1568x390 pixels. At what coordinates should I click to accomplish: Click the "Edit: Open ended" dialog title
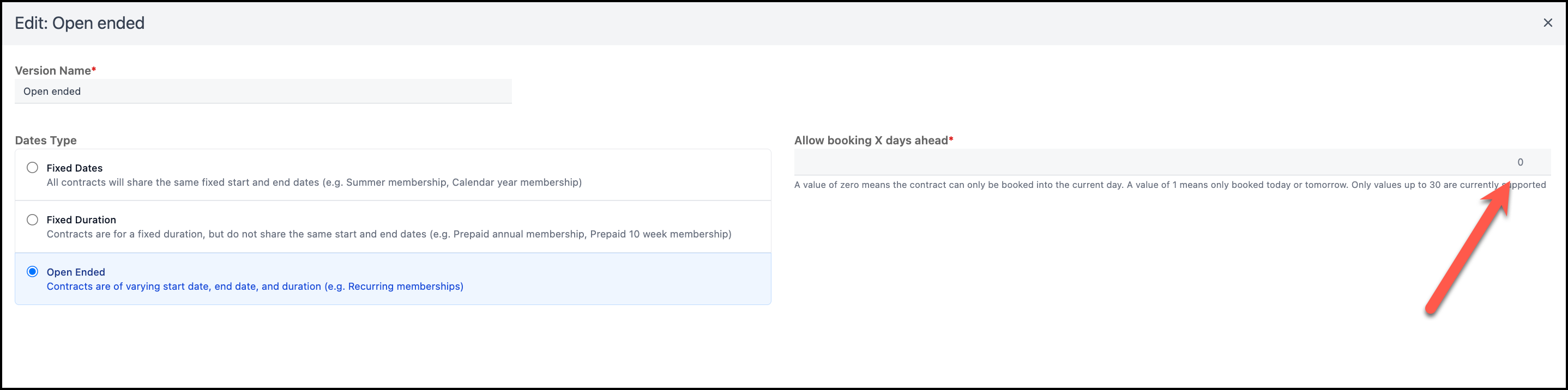(80, 23)
